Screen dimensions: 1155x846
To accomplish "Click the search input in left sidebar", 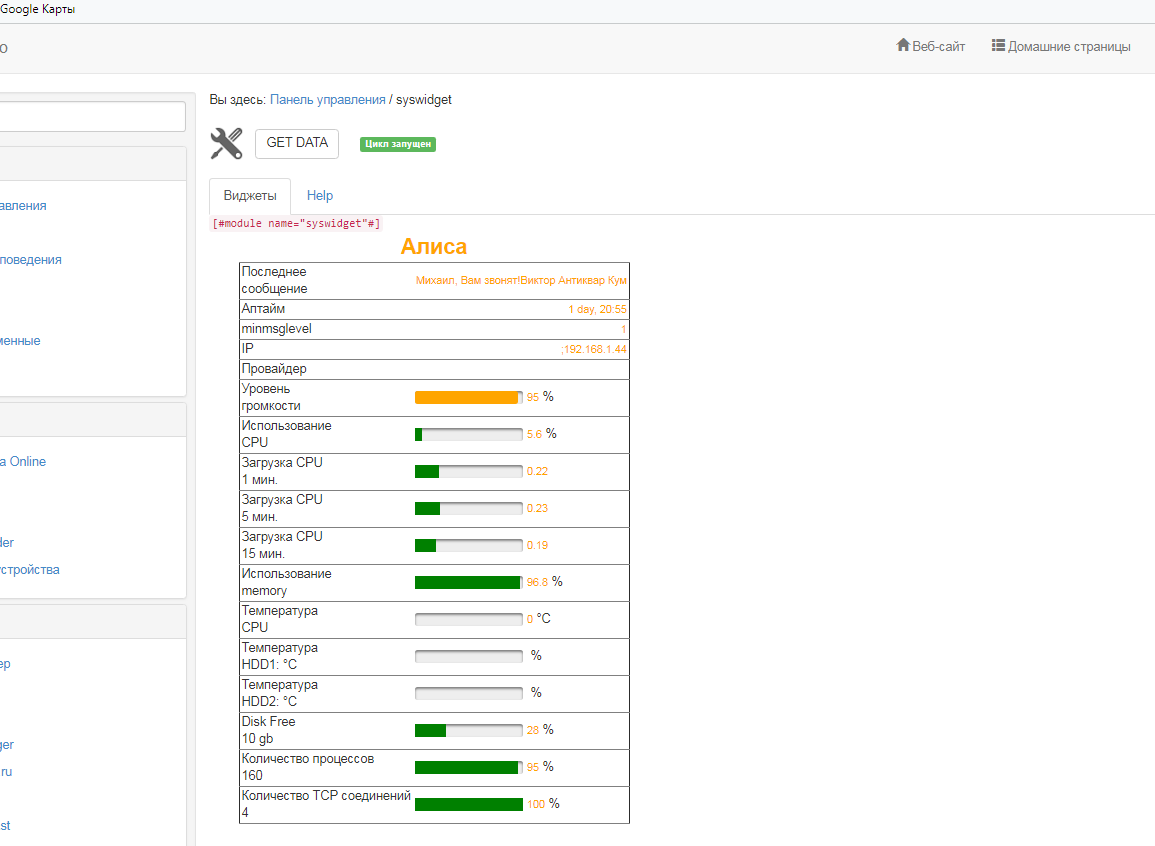I will pyautogui.click(x=92, y=117).
